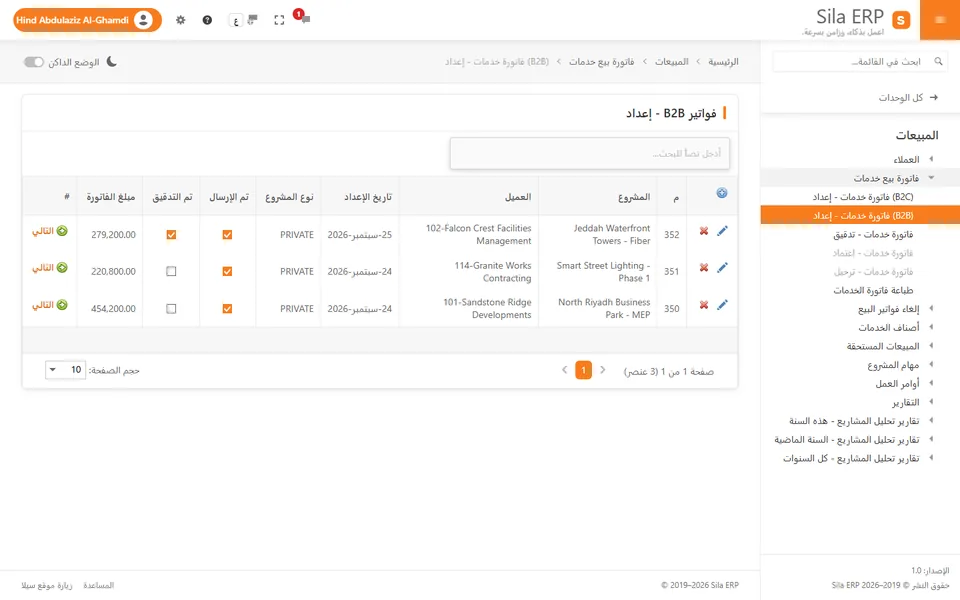Open the page size 10 dropdown
The image size is (960, 600).
tap(66, 370)
